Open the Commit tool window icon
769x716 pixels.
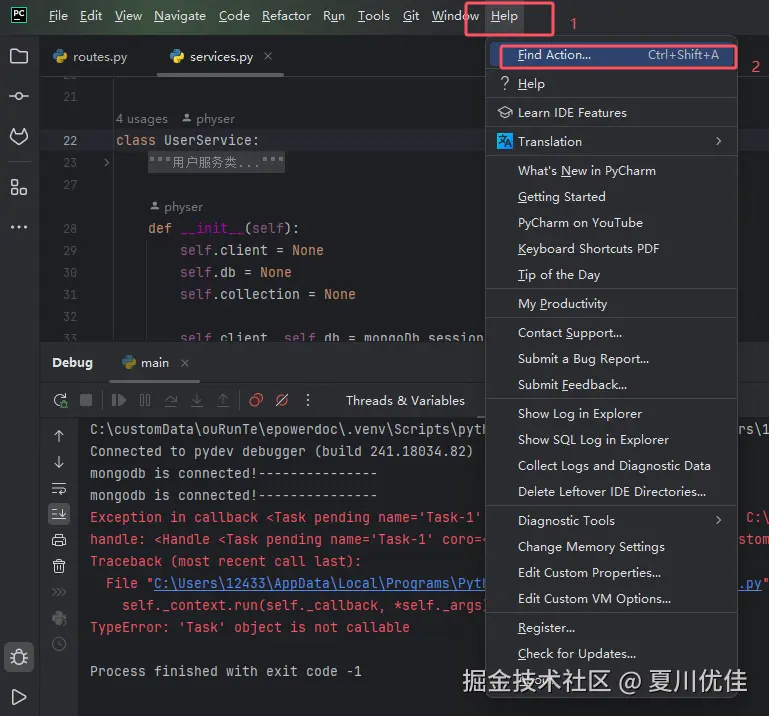point(19,96)
